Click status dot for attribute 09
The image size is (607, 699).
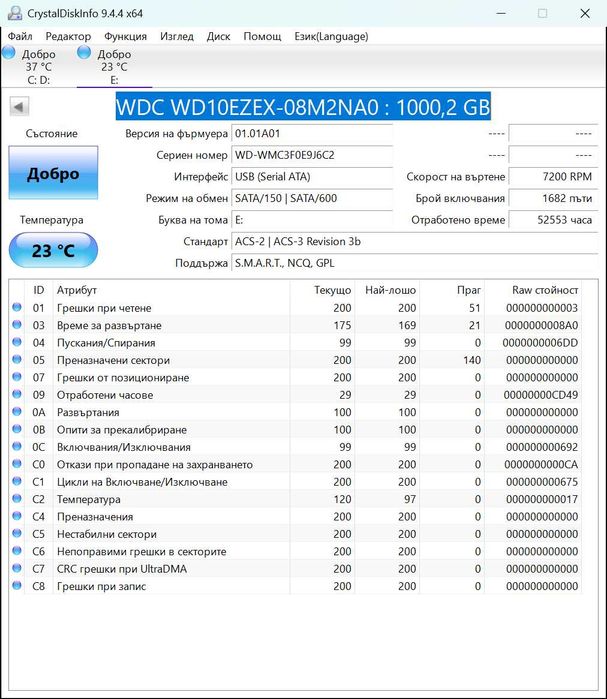pos(17,395)
